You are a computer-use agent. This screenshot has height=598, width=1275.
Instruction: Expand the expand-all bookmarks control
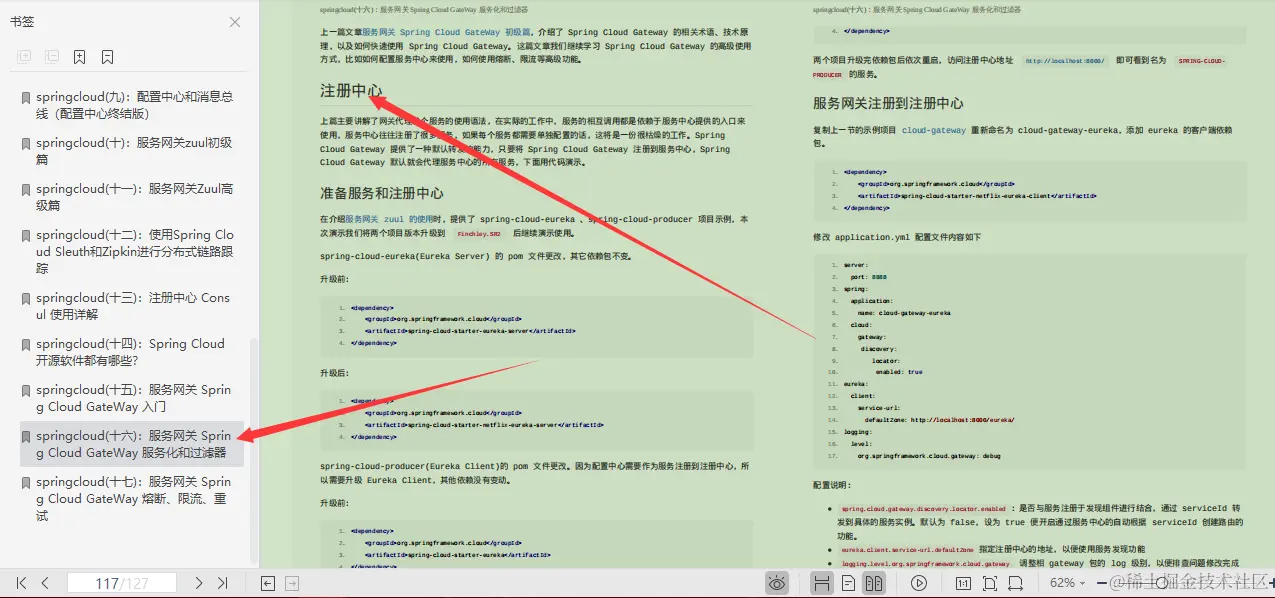tap(24, 57)
